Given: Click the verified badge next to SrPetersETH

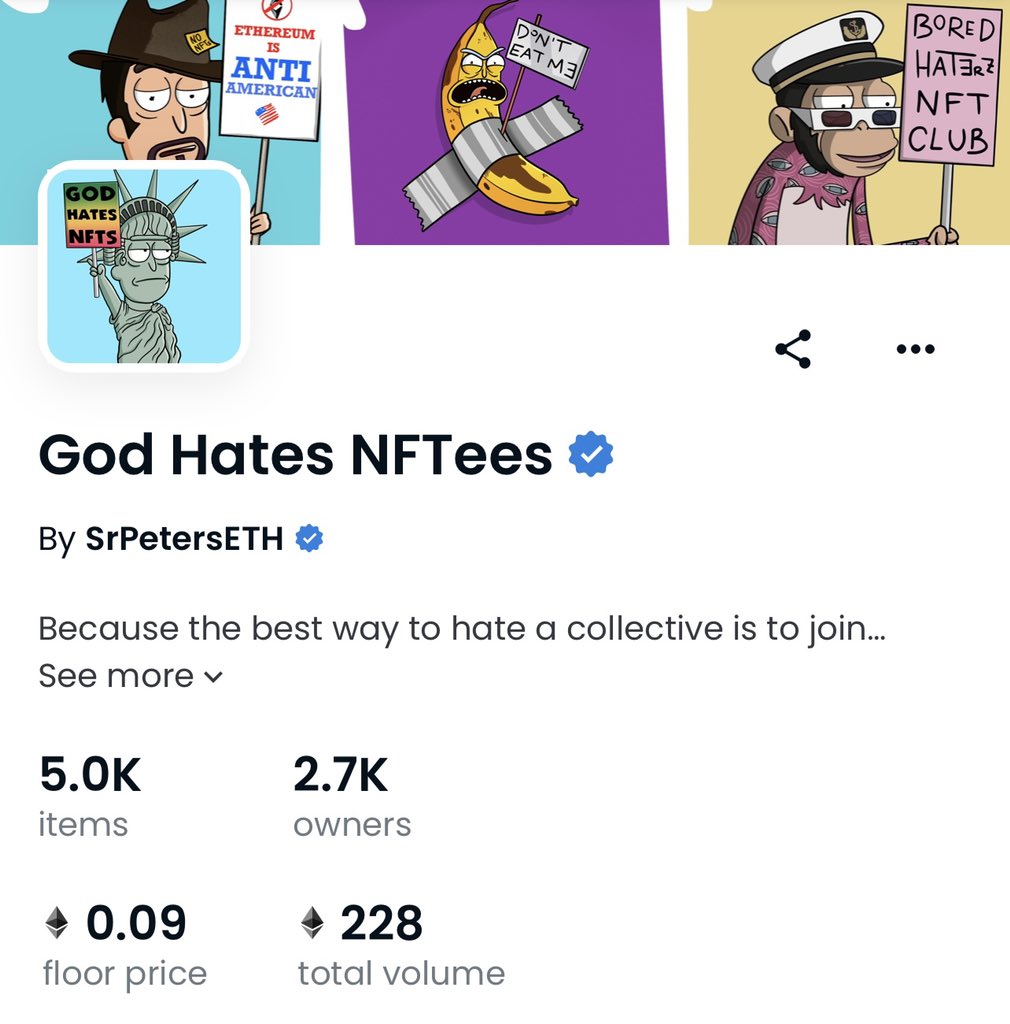Looking at the screenshot, I should (310, 540).
